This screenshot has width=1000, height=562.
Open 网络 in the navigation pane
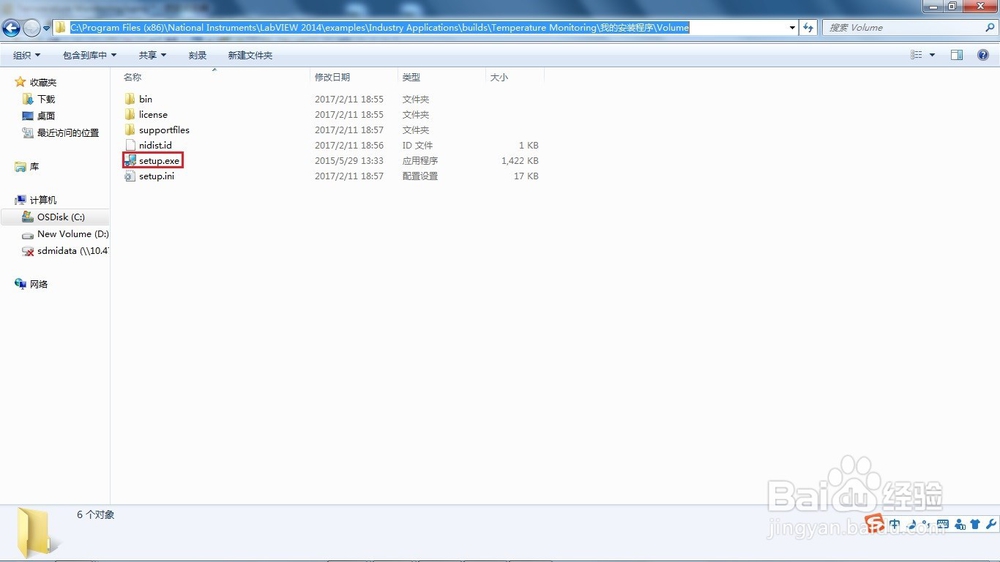pyautogui.click(x=38, y=284)
